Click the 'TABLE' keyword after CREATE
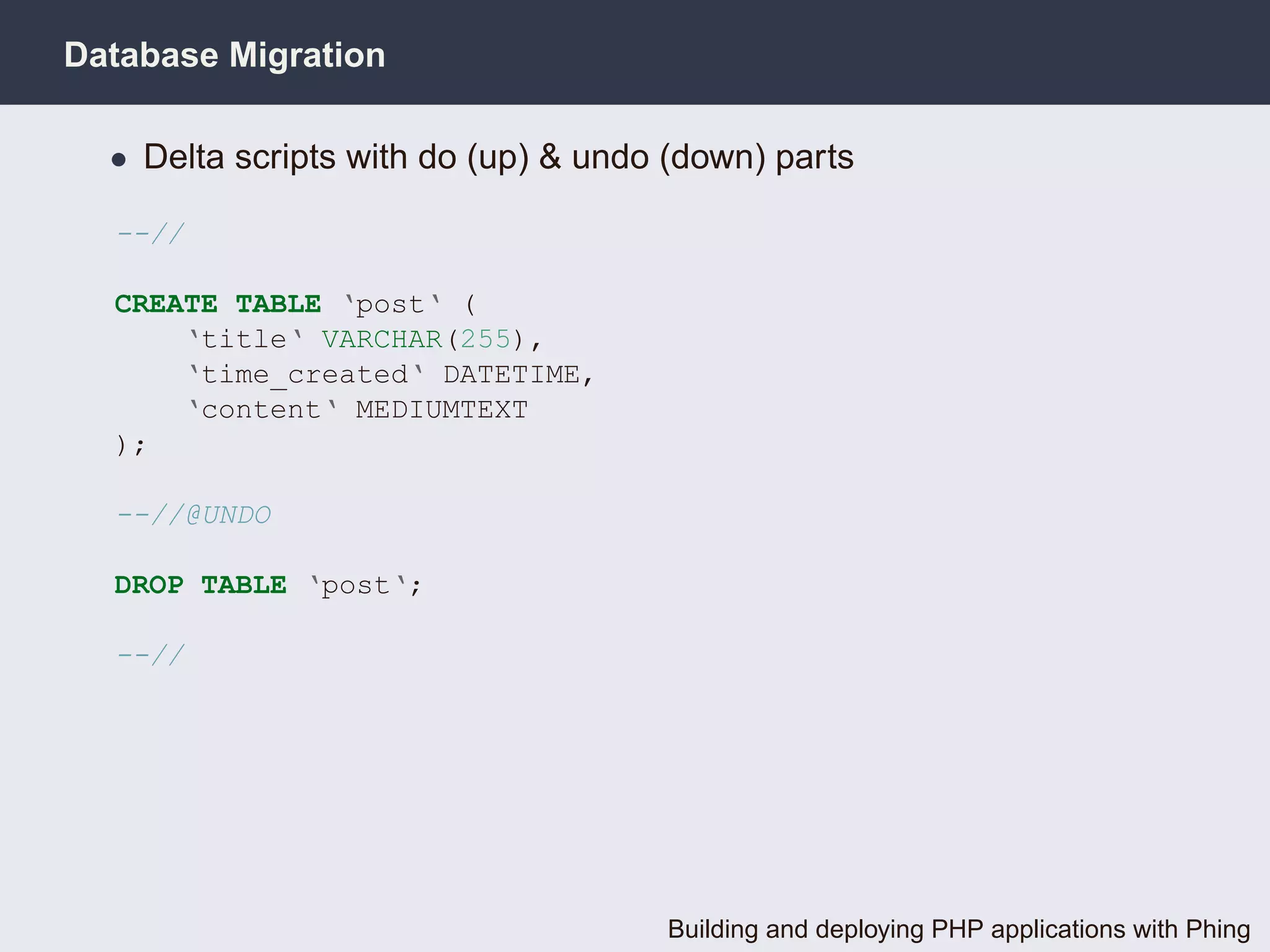Image resolution: width=1270 pixels, height=952 pixels. pos(278,304)
